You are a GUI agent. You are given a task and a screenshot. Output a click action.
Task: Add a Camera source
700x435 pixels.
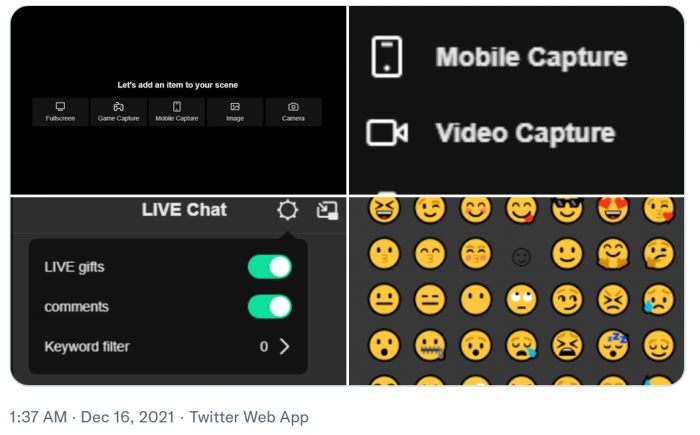[293, 111]
